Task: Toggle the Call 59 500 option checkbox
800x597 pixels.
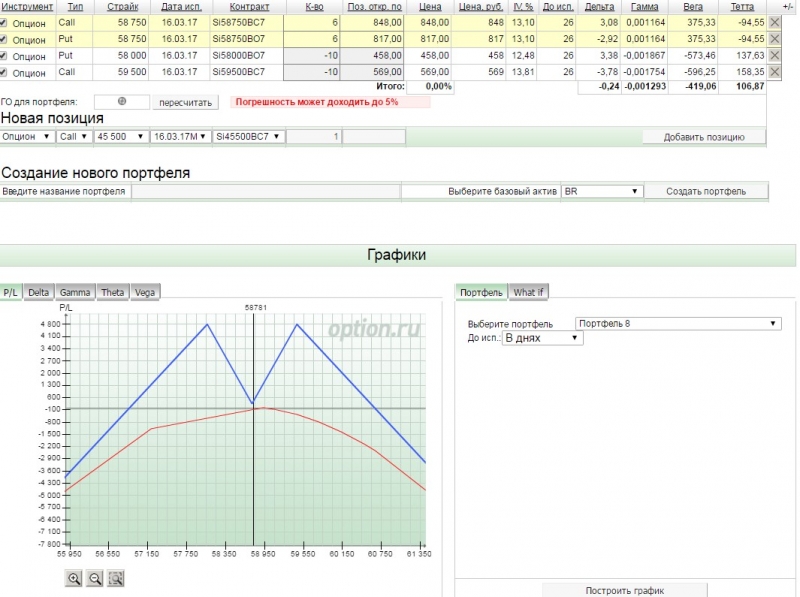Action: pyautogui.click(x=5, y=73)
